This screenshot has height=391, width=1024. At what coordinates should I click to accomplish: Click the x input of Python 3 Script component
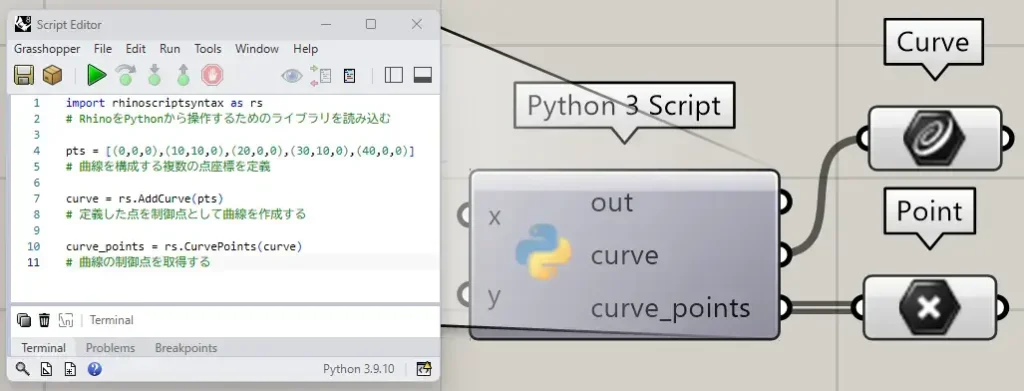(494, 216)
